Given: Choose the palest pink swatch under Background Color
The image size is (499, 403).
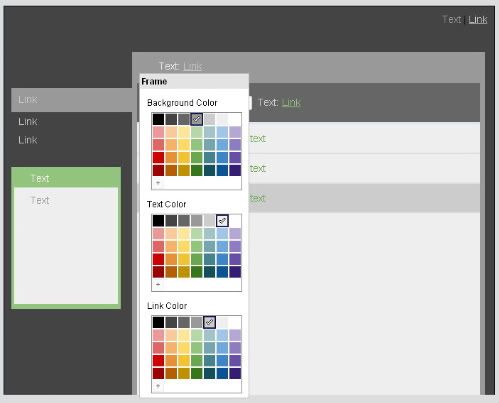Looking at the screenshot, I should point(158,132).
